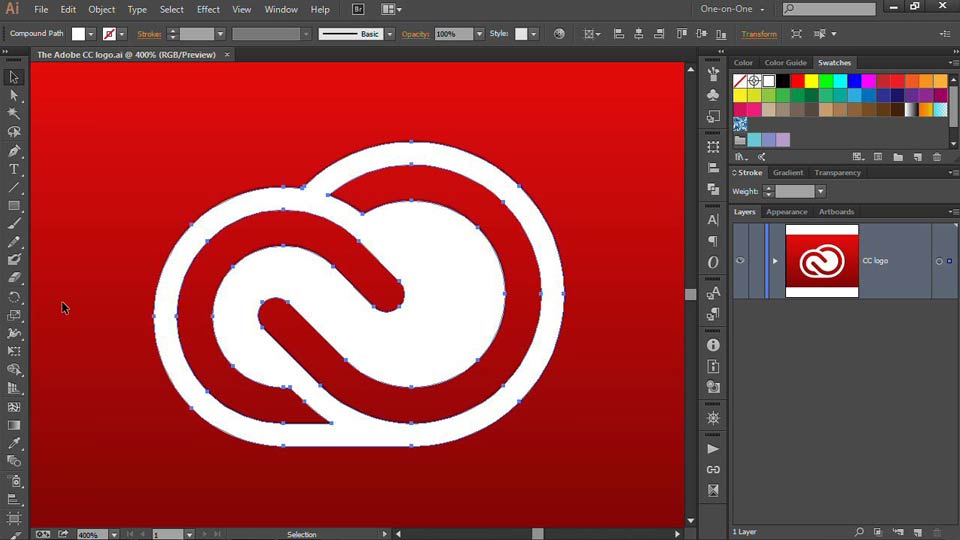This screenshot has width=960, height=540.
Task: Select the Blob Brush tool
Action: click(13, 260)
